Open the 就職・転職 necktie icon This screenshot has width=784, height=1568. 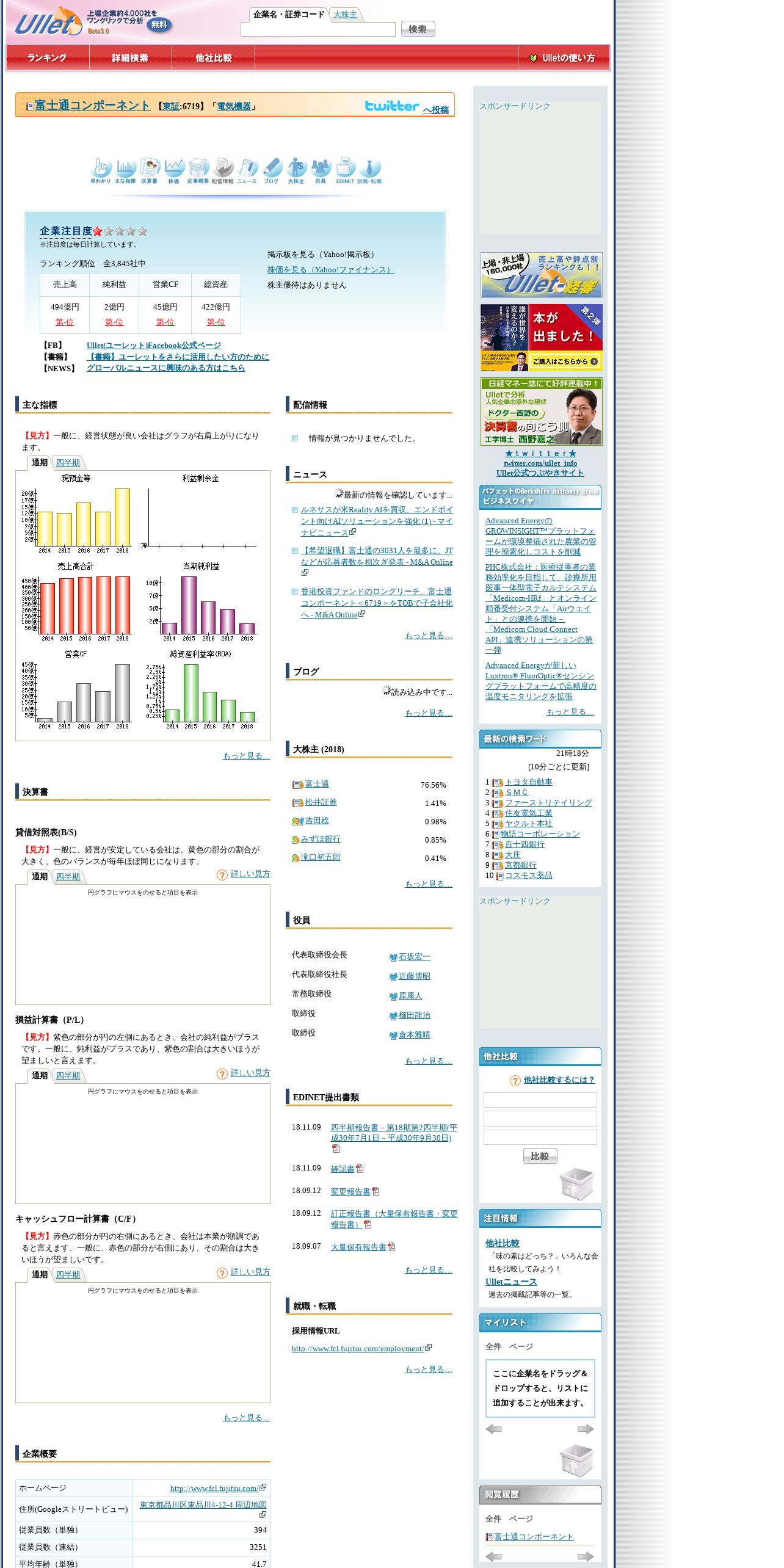click(x=369, y=170)
